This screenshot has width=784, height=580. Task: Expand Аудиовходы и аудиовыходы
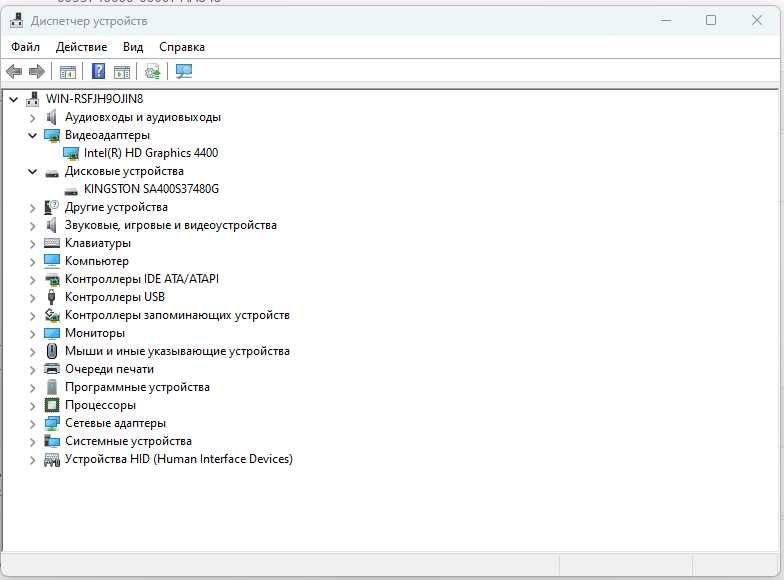(x=32, y=118)
